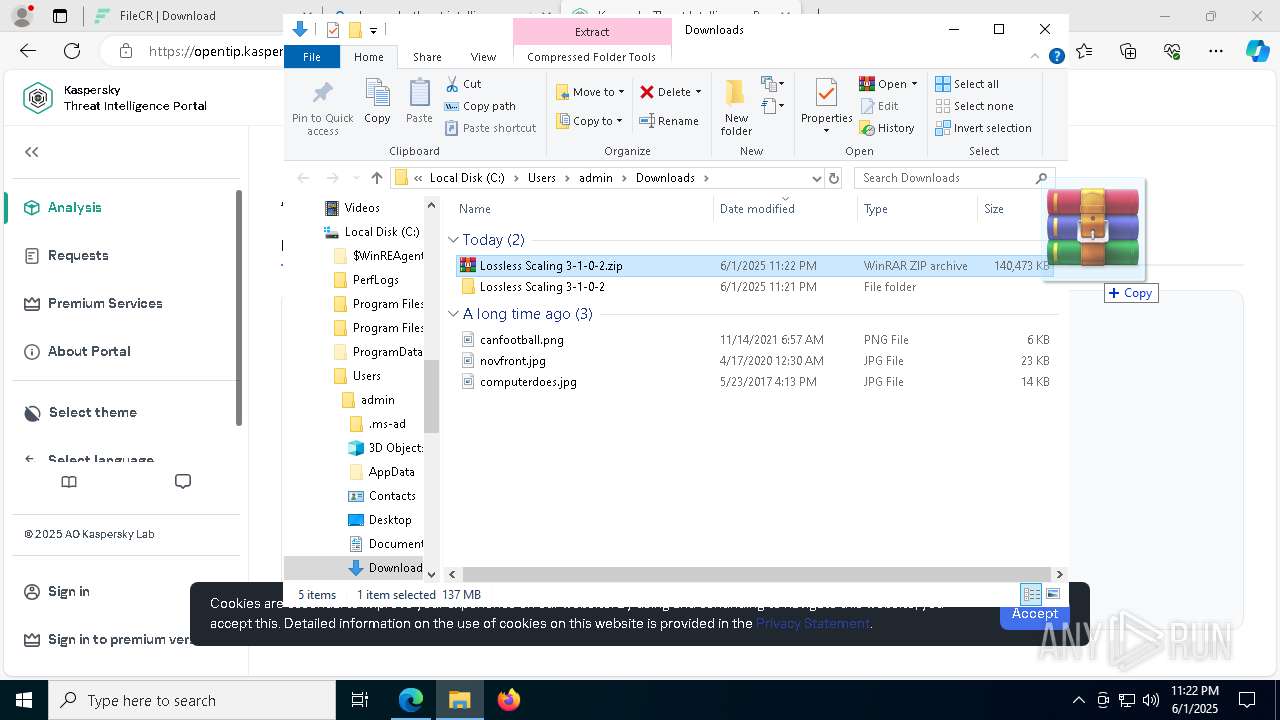This screenshot has width=1280, height=720.
Task: Open the File ribbon tab
Action: pyautogui.click(x=312, y=57)
